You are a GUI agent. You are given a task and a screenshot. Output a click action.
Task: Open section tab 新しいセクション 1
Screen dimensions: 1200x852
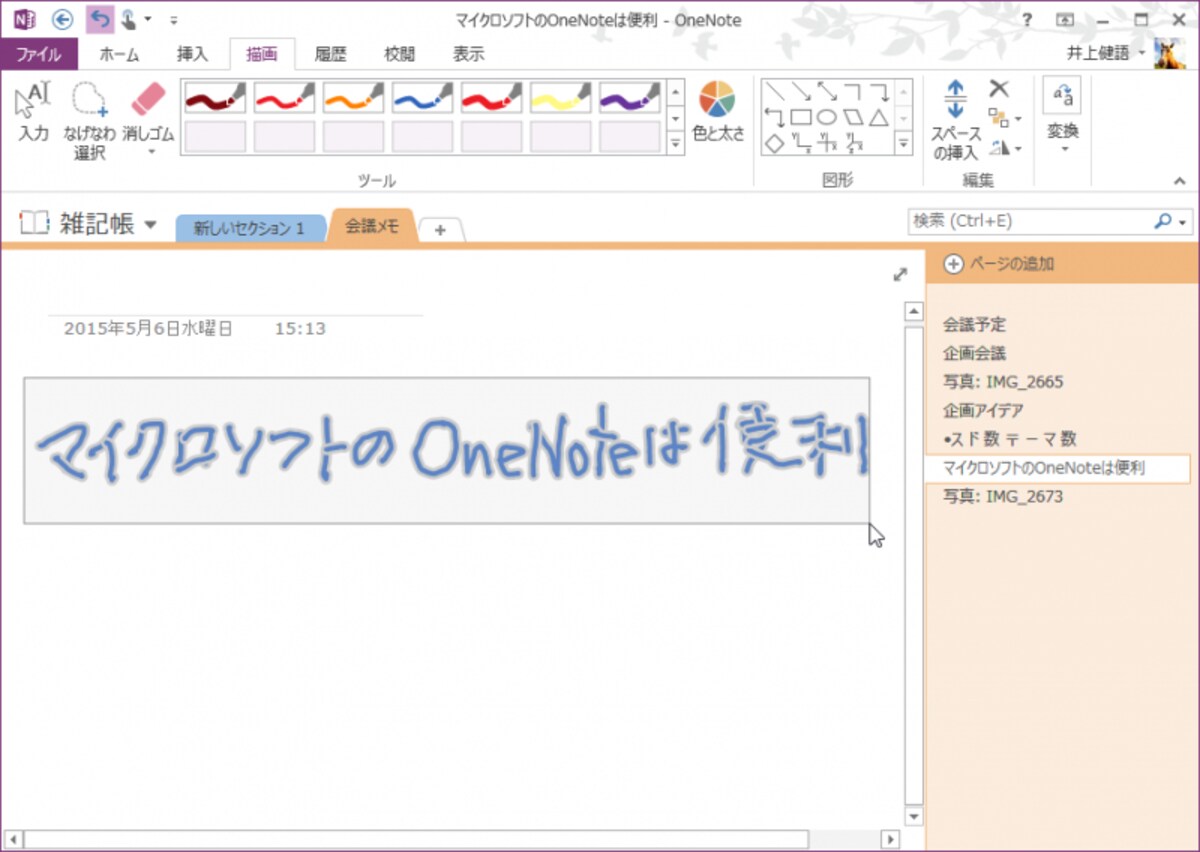point(250,228)
